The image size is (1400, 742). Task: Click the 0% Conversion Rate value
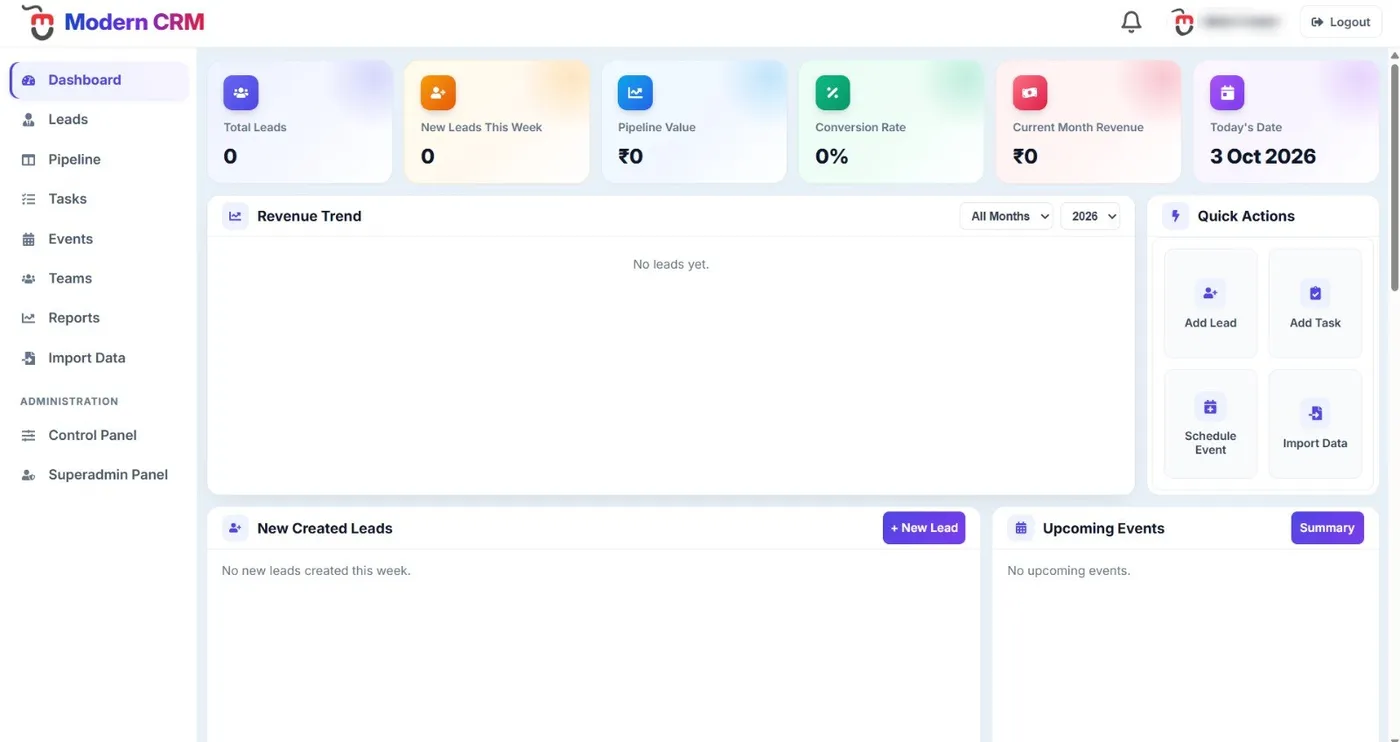pos(832,156)
